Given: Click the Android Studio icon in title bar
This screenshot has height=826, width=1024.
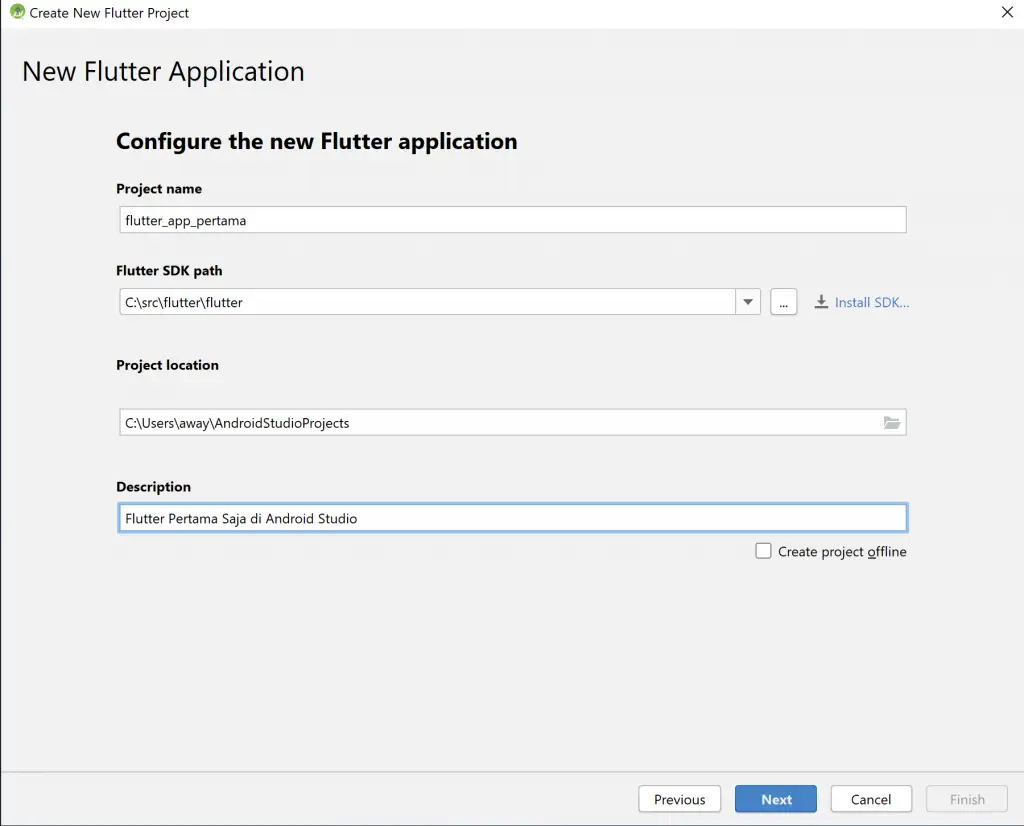Looking at the screenshot, I should point(17,12).
